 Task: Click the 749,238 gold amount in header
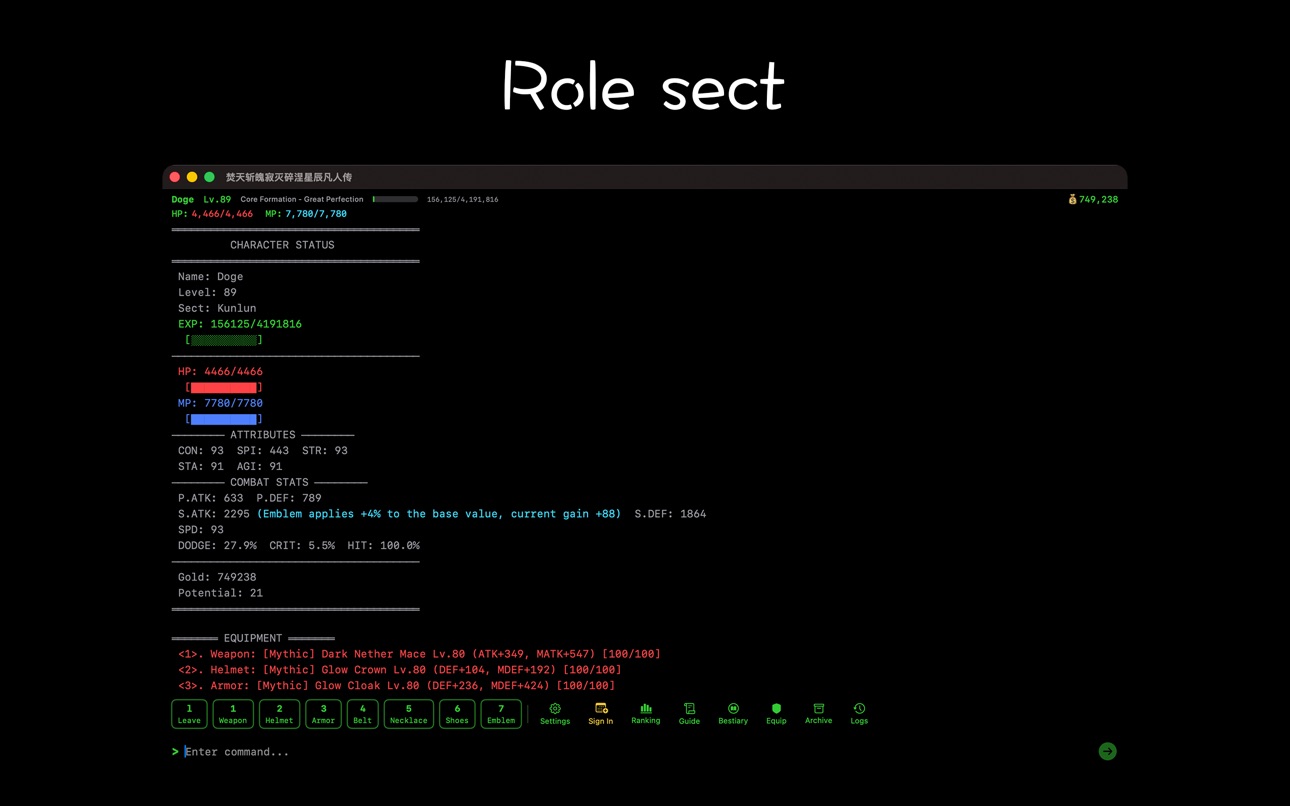pos(1098,199)
